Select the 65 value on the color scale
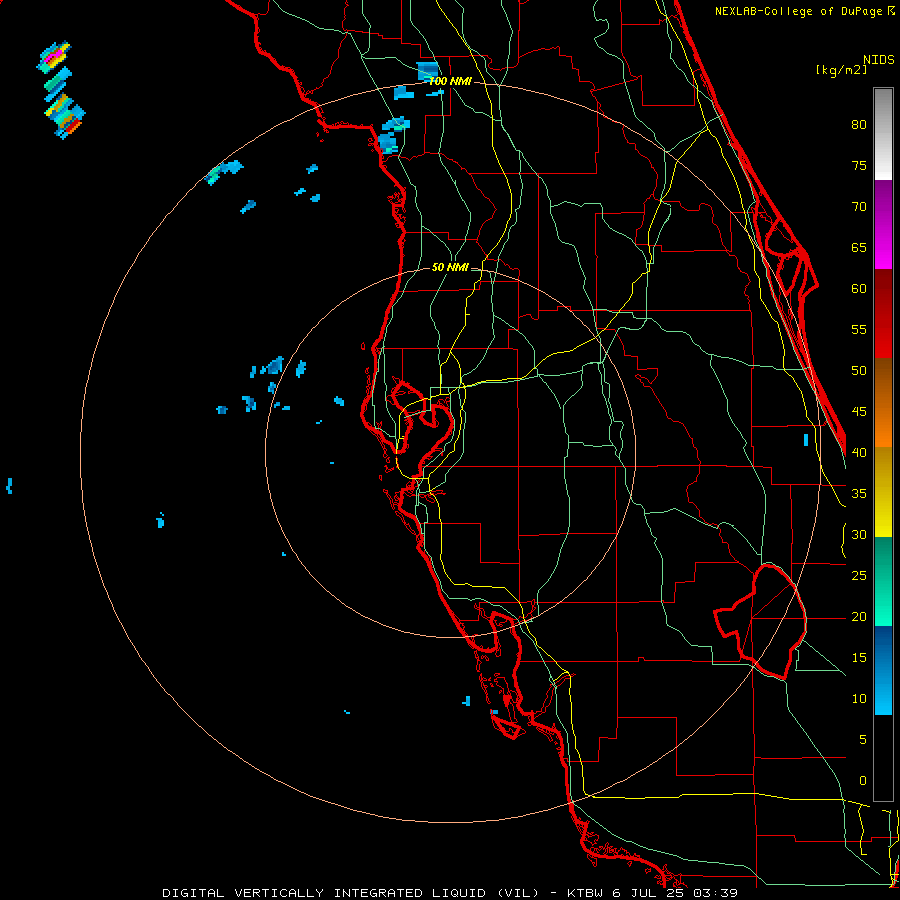 coord(859,247)
